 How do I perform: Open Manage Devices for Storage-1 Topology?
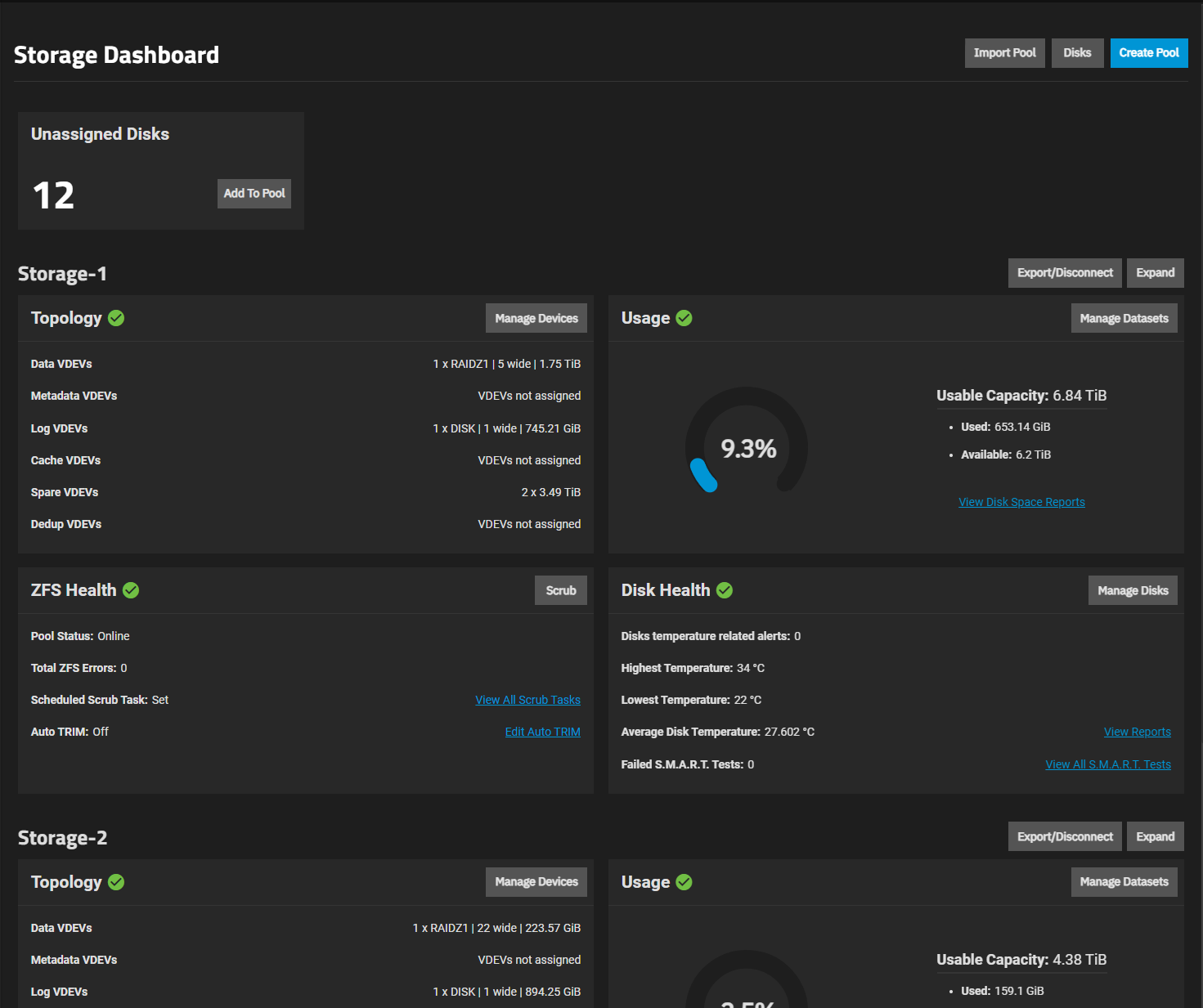[x=536, y=319]
